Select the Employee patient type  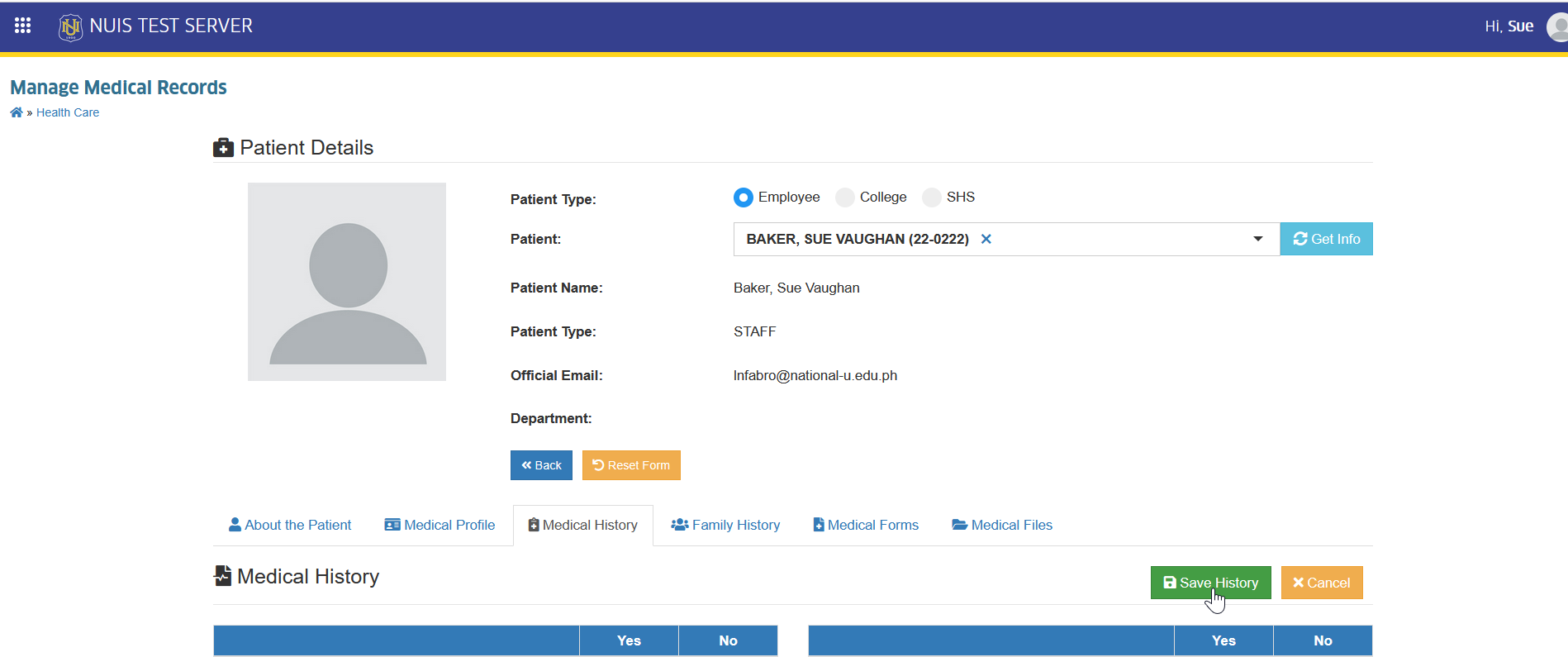pos(744,198)
